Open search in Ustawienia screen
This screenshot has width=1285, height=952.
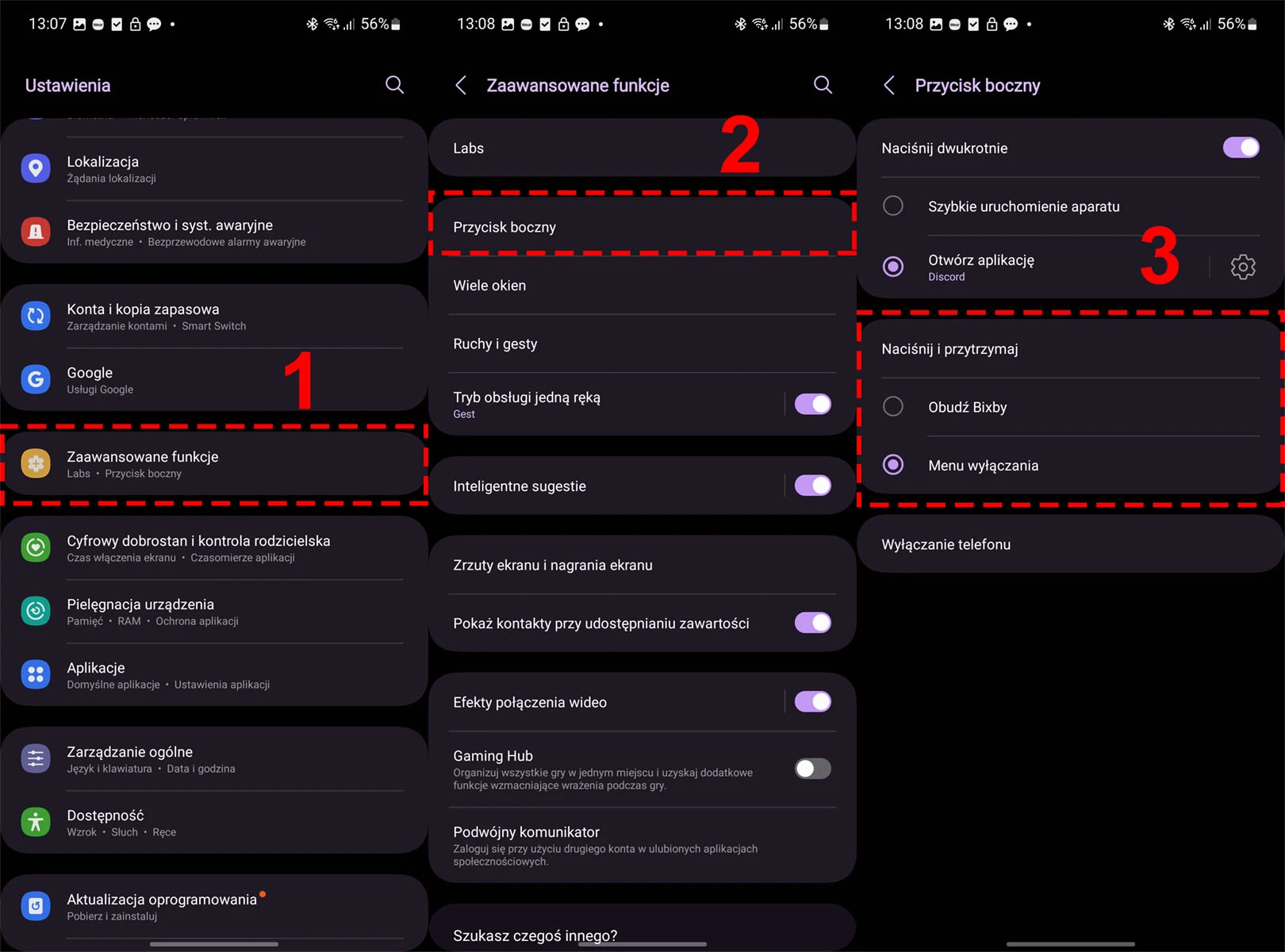[x=394, y=85]
